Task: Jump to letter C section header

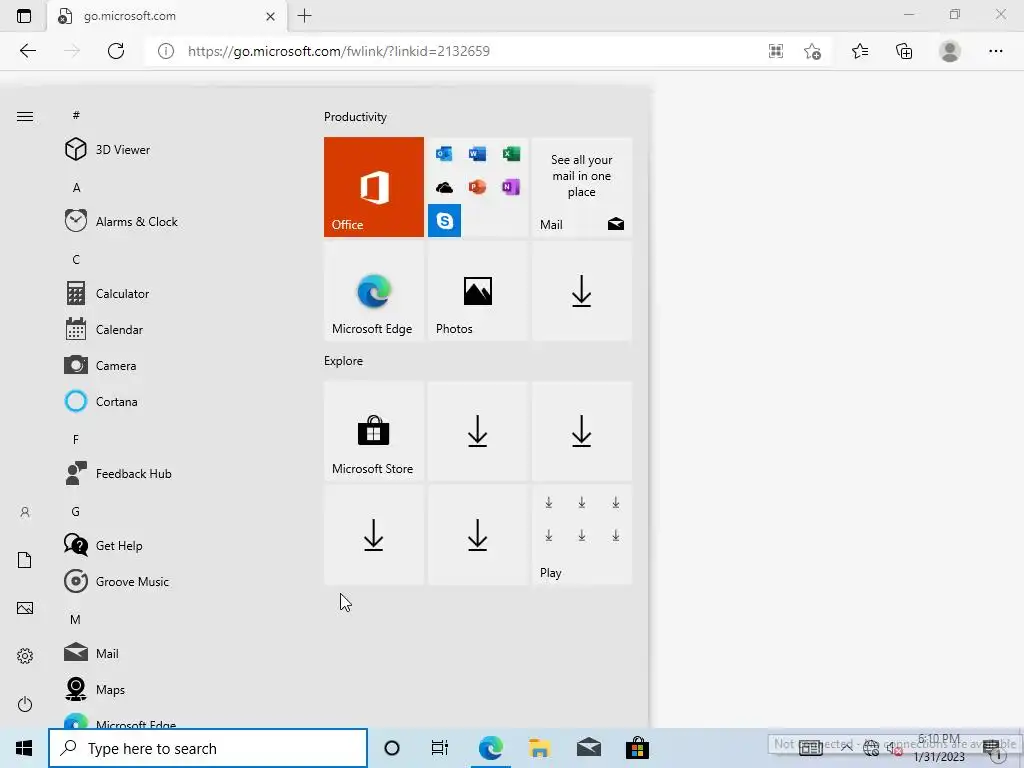Action: click(76, 260)
